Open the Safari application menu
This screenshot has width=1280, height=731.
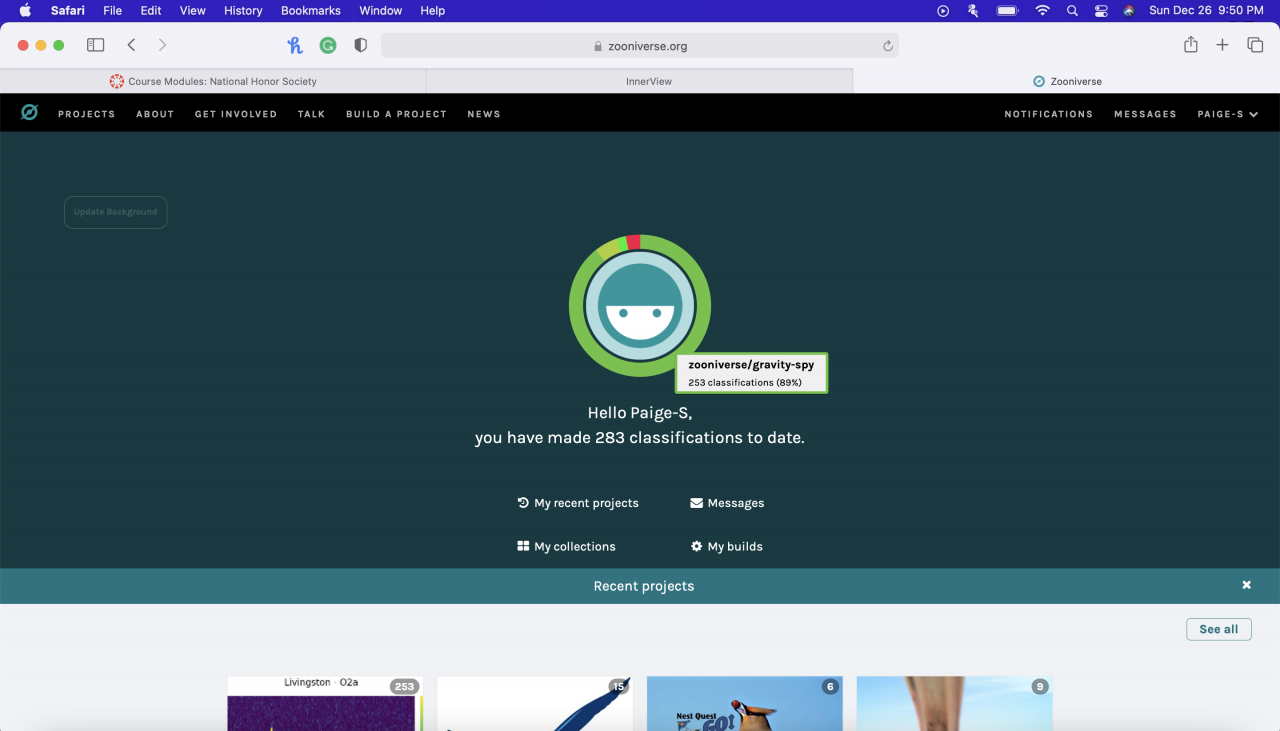click(x=68, y=10)
